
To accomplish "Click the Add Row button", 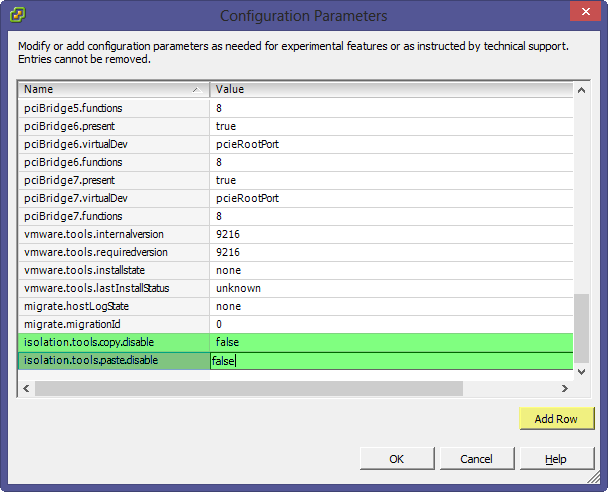I will (556, 419).
